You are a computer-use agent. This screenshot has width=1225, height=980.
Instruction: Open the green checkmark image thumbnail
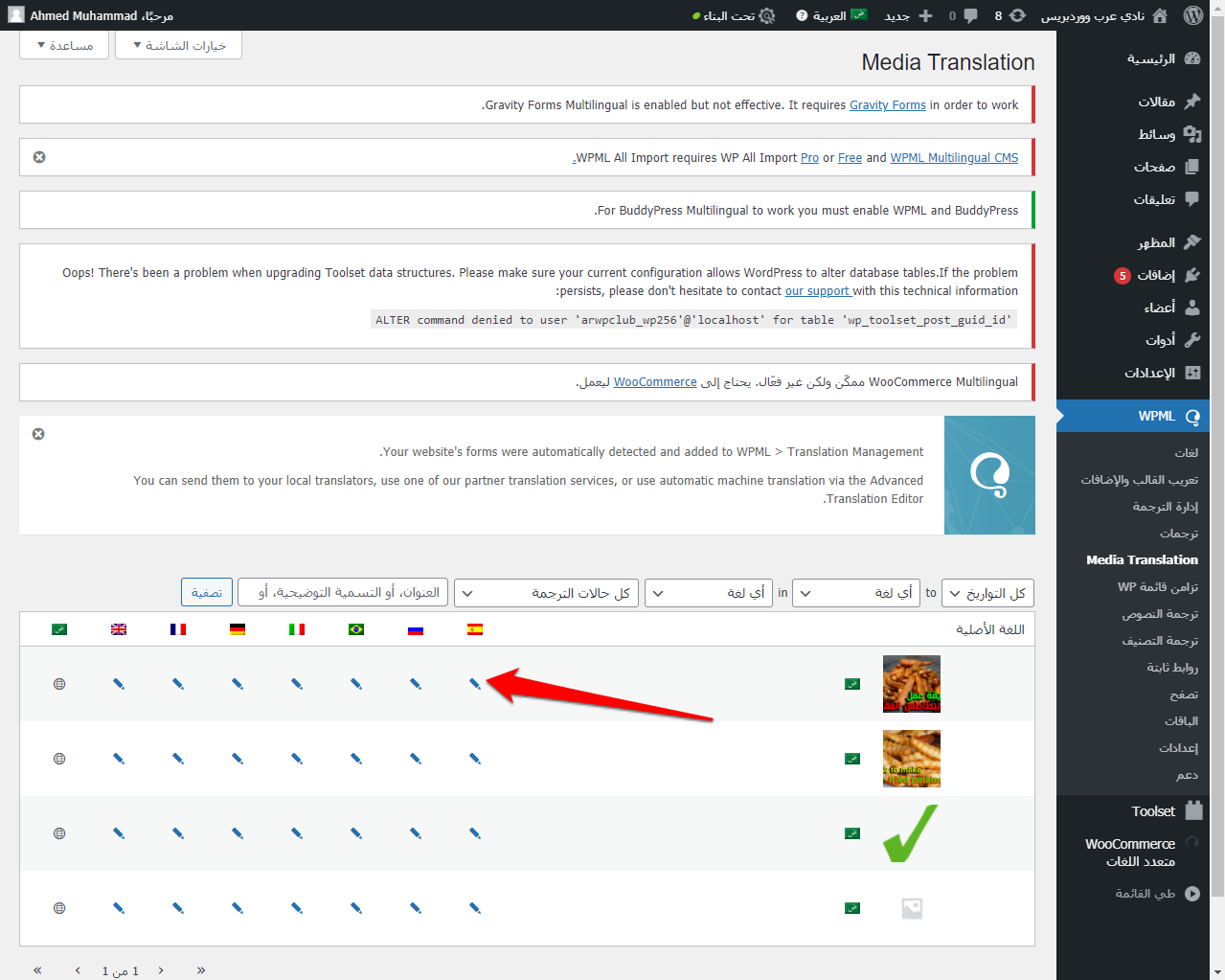tap(910, 833)
